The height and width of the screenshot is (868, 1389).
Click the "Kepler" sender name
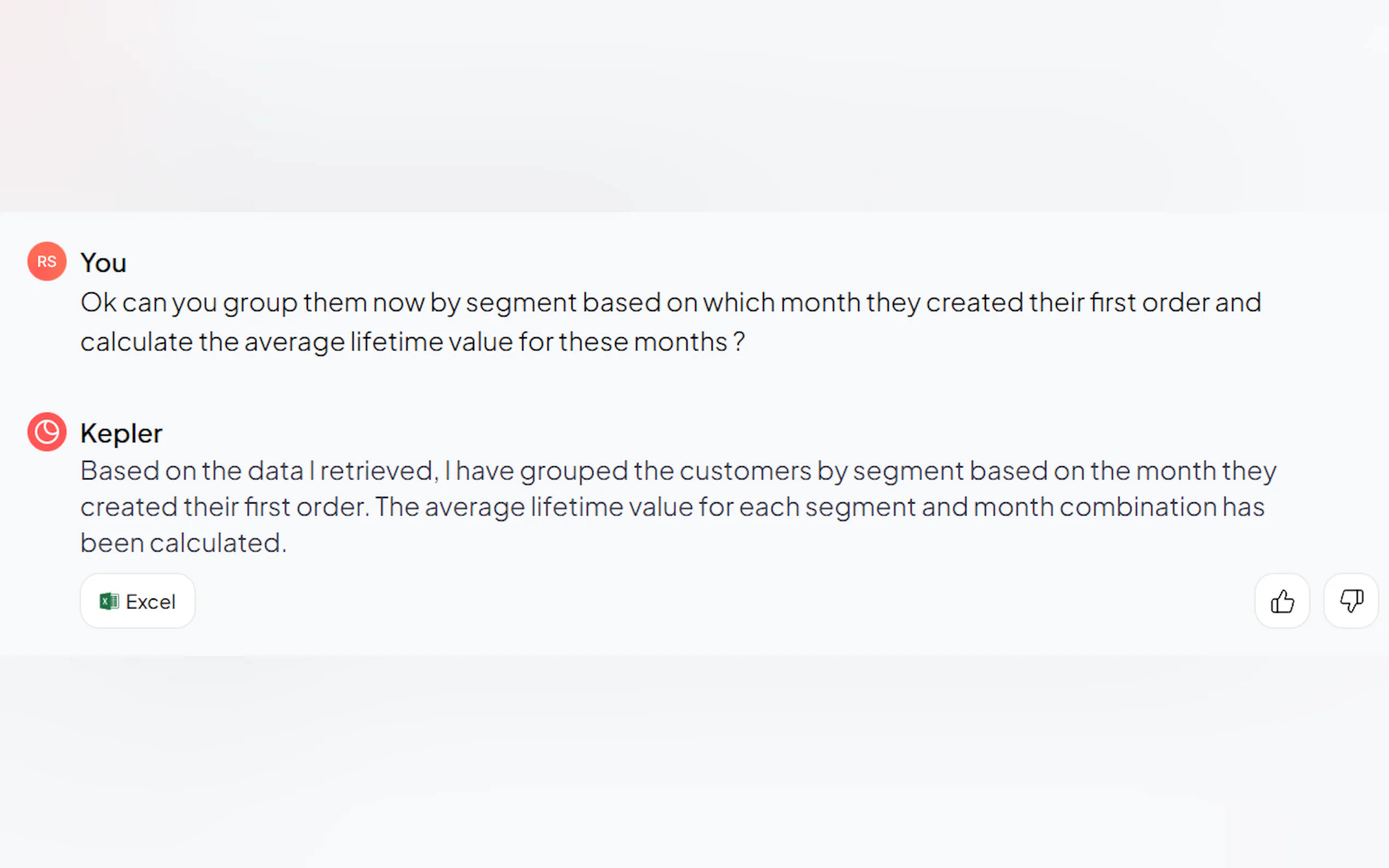pyautogui.click(x=121, y=433)
